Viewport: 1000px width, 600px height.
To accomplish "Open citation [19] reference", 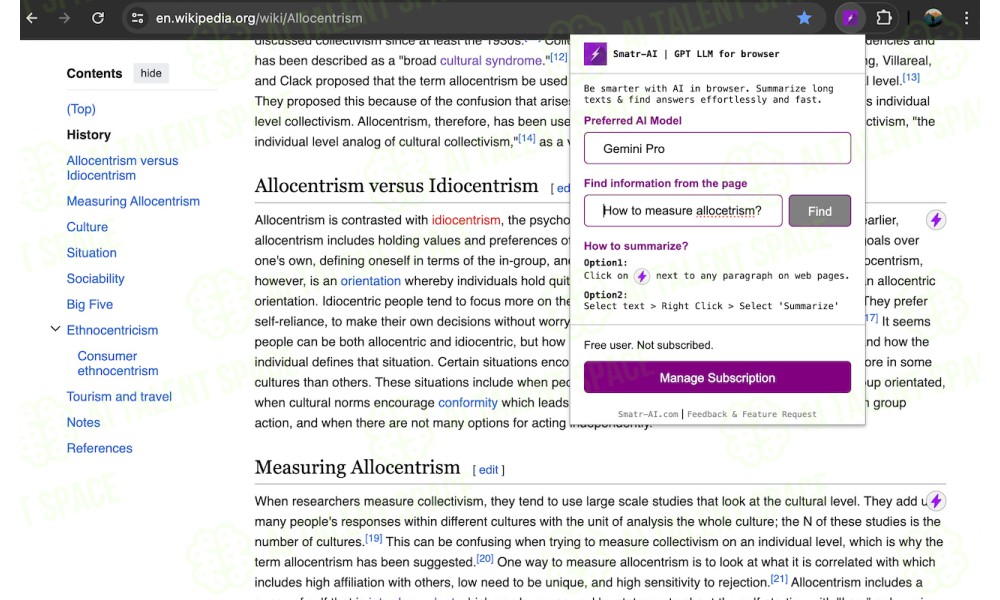I will (374, 538).
